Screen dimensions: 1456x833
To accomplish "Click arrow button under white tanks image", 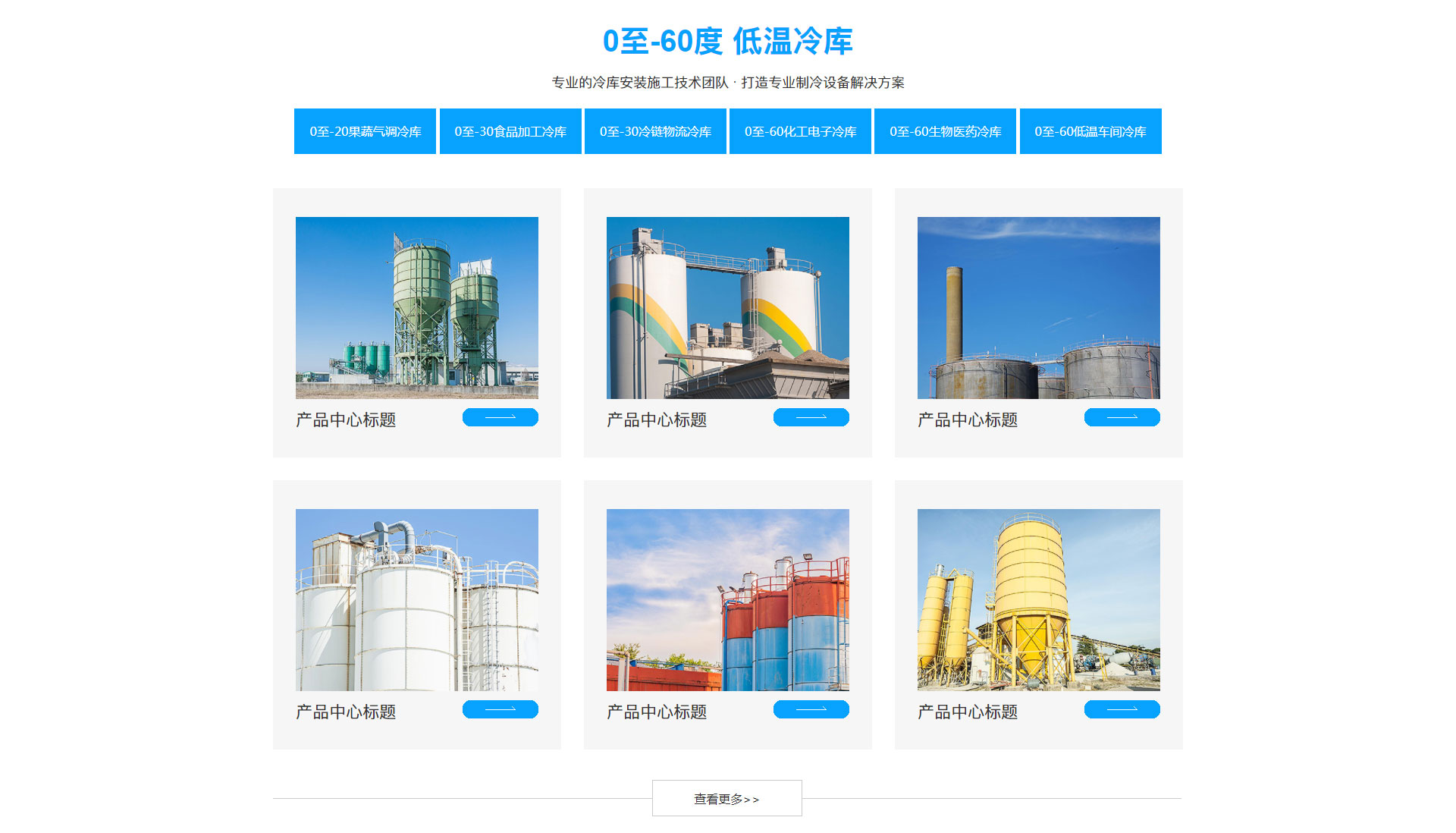I will tap(500, 709).
